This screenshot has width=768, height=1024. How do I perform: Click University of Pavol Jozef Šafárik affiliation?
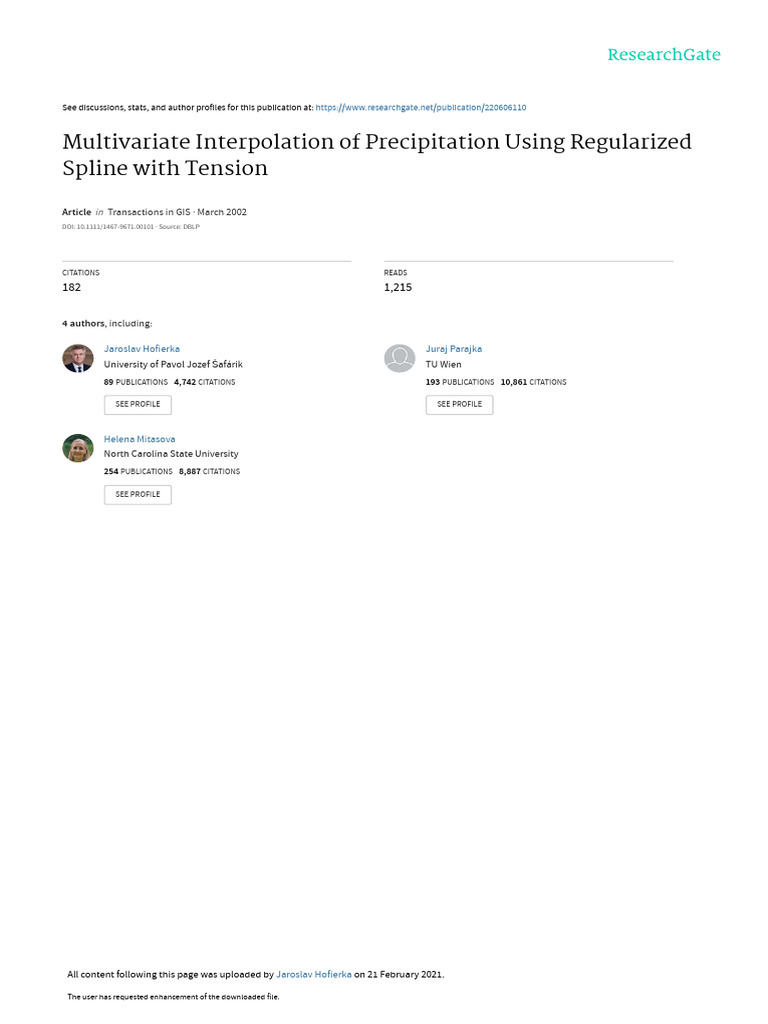173,365
